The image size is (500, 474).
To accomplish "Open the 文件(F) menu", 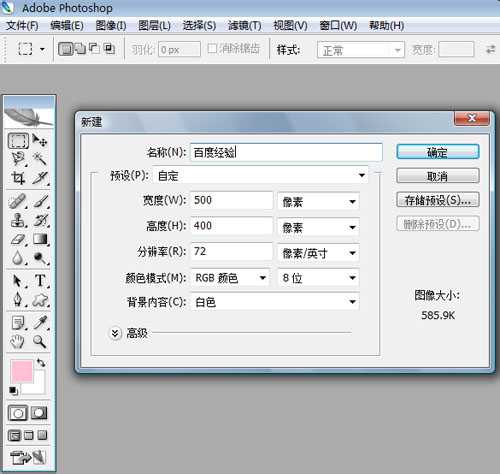I will point(22,26).
